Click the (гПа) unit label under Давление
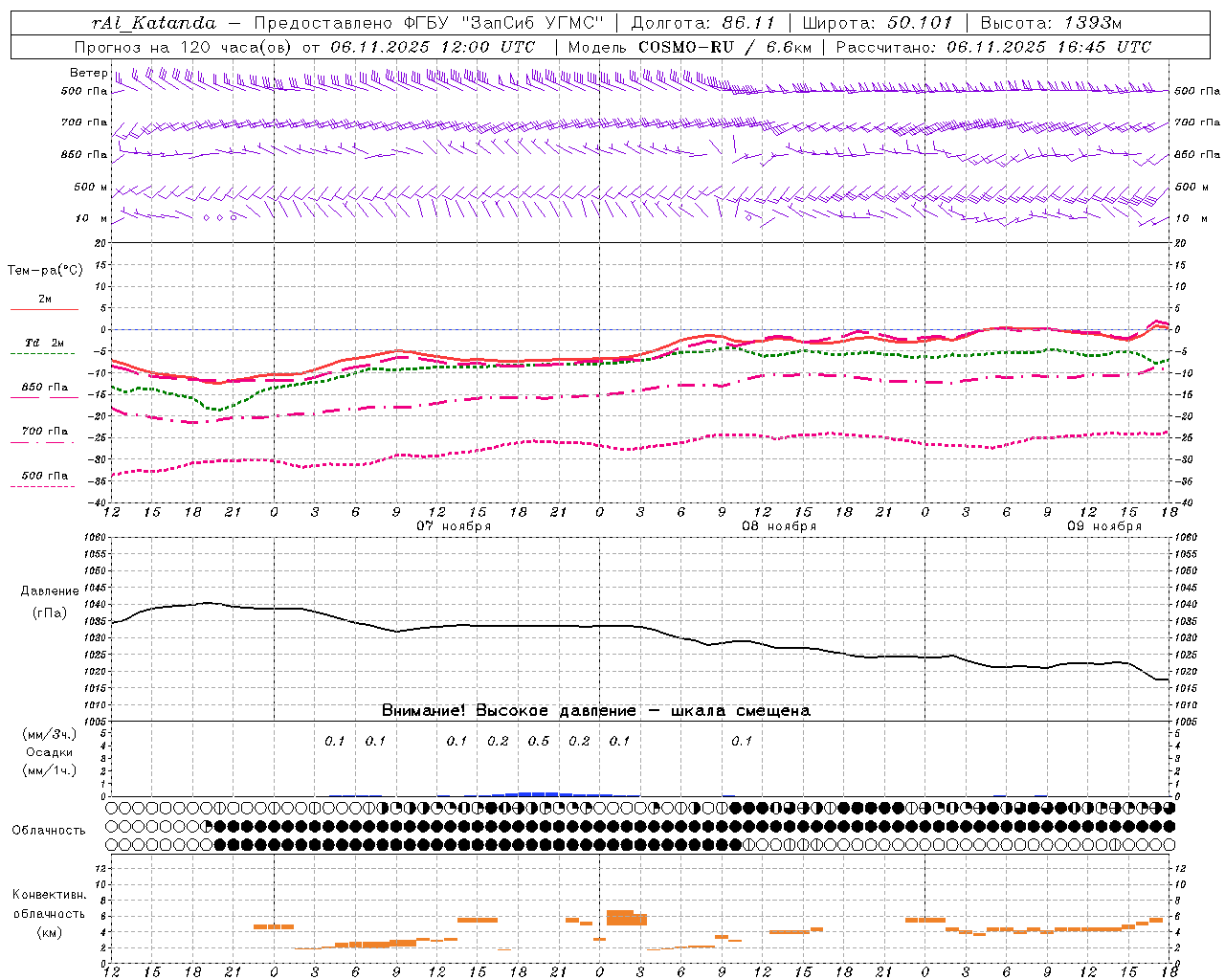The height and width of the screenshot is (980, 1225). 50,612
